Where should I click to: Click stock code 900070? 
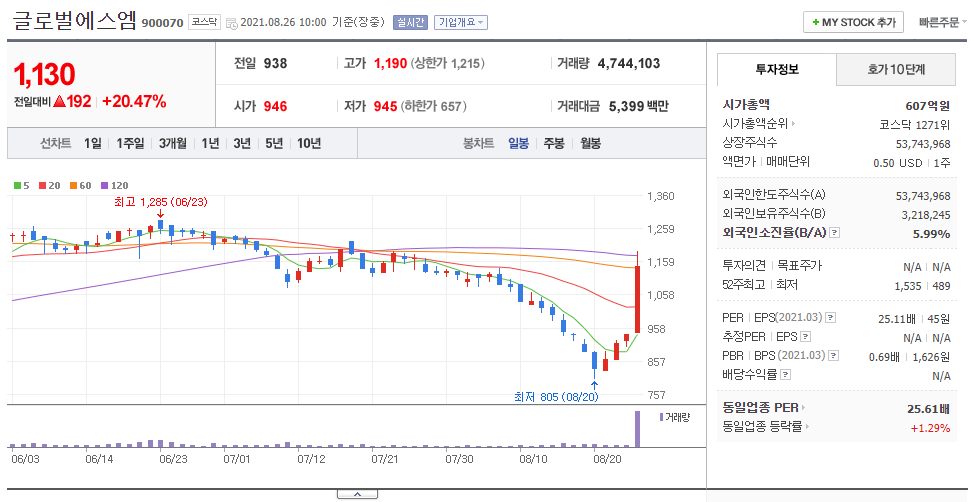162,23
